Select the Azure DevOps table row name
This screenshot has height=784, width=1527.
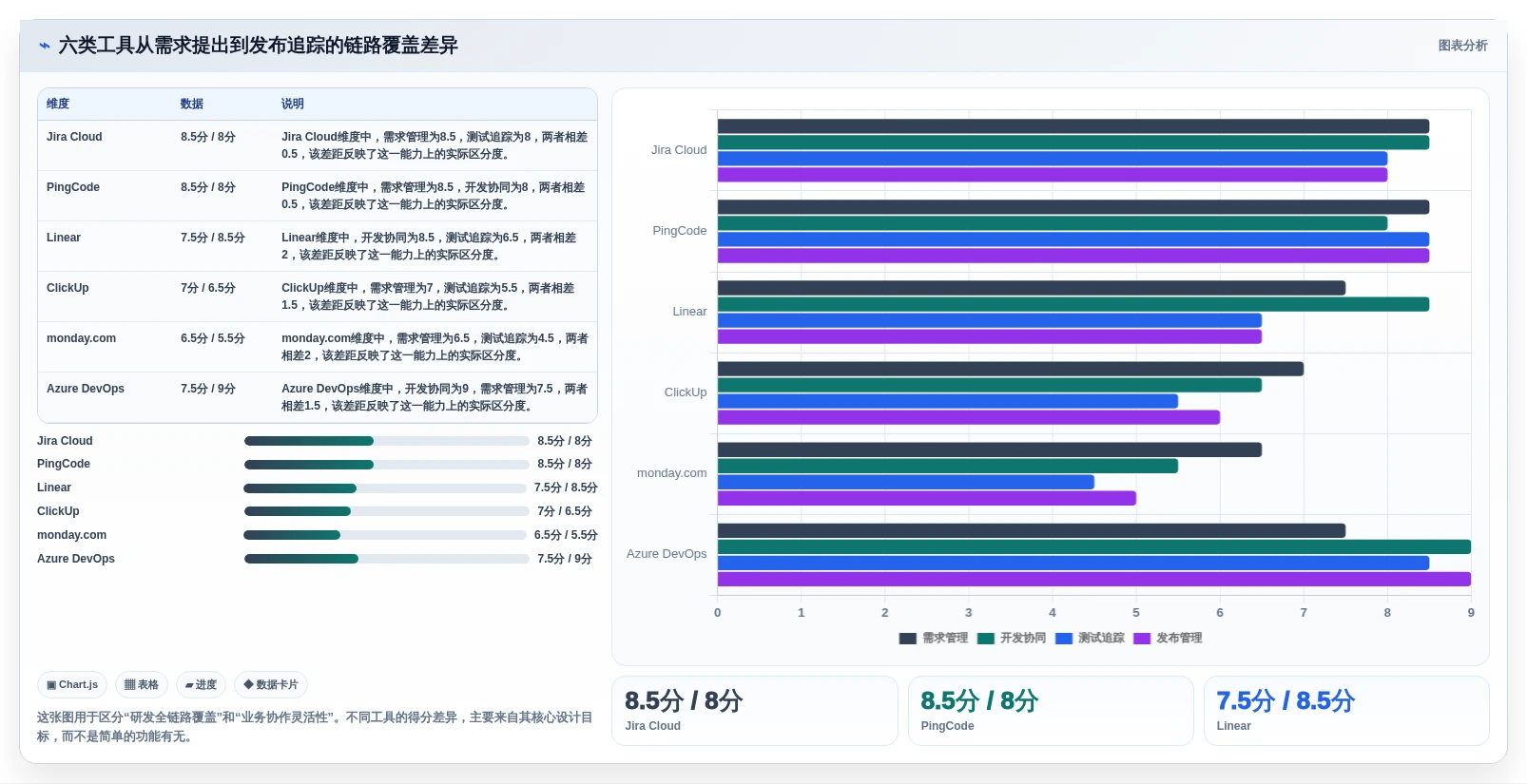(x=86, y=389)
